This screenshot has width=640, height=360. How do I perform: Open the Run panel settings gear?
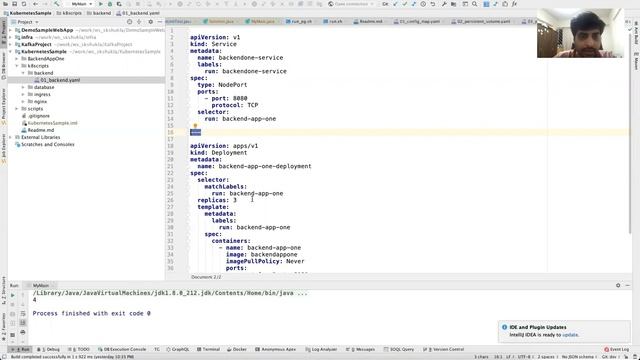point(618,285)
